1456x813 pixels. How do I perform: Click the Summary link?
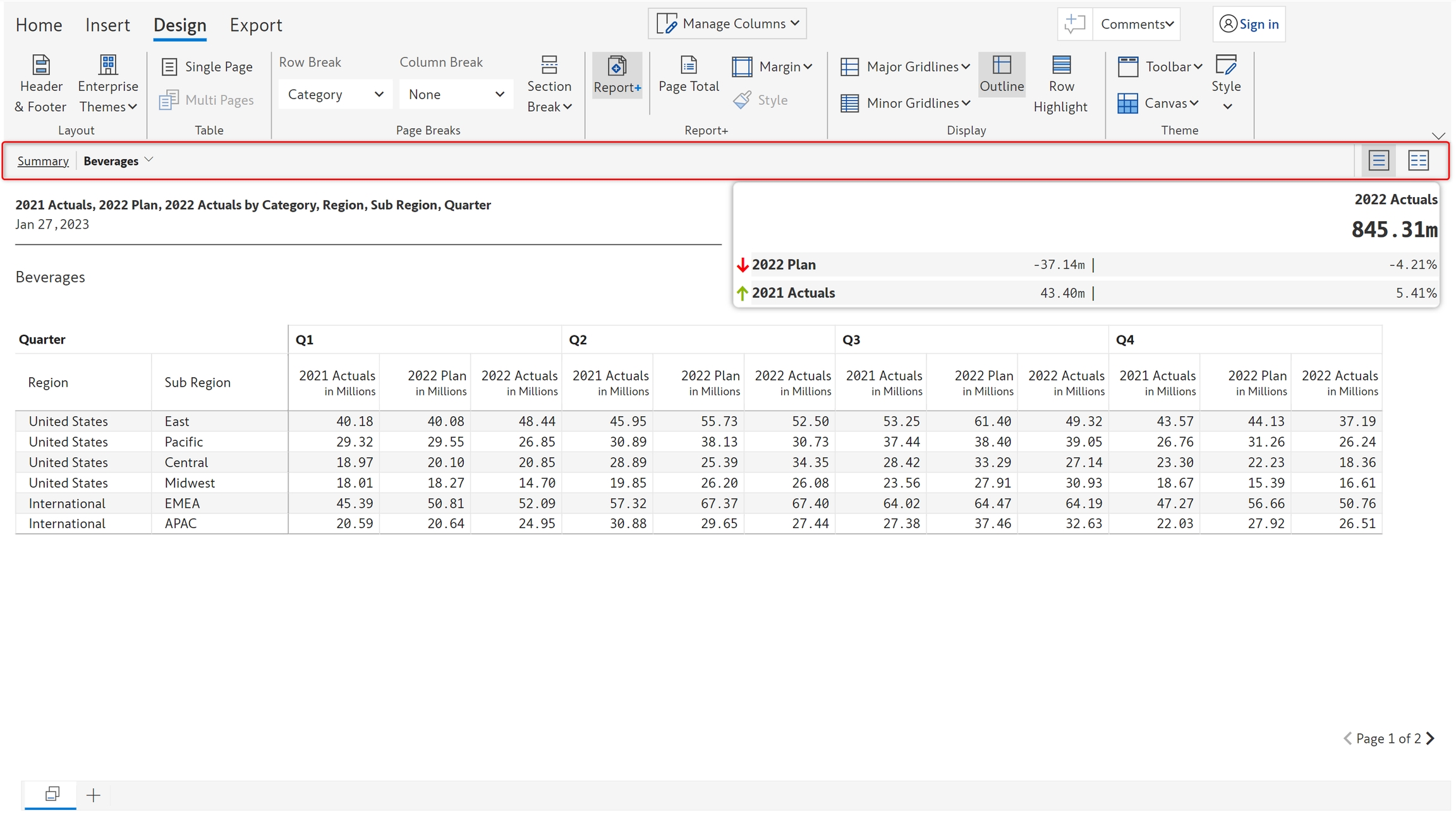click(x=43, y=161)
